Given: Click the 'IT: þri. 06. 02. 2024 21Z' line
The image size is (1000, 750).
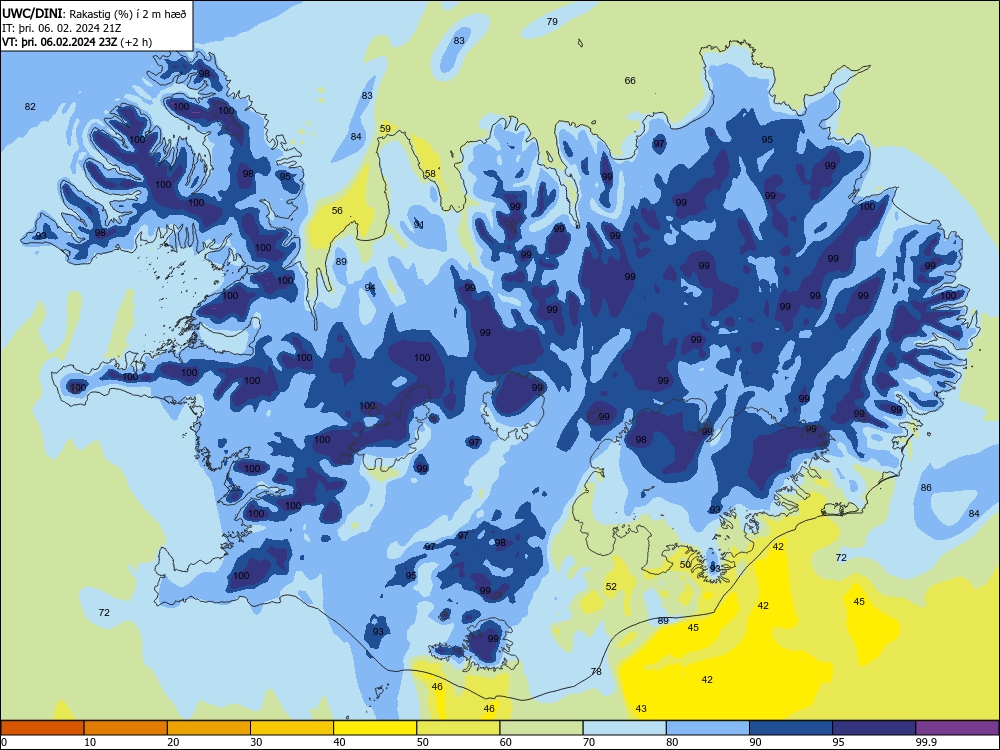Looking at the screenshot, I should (61, 28).
